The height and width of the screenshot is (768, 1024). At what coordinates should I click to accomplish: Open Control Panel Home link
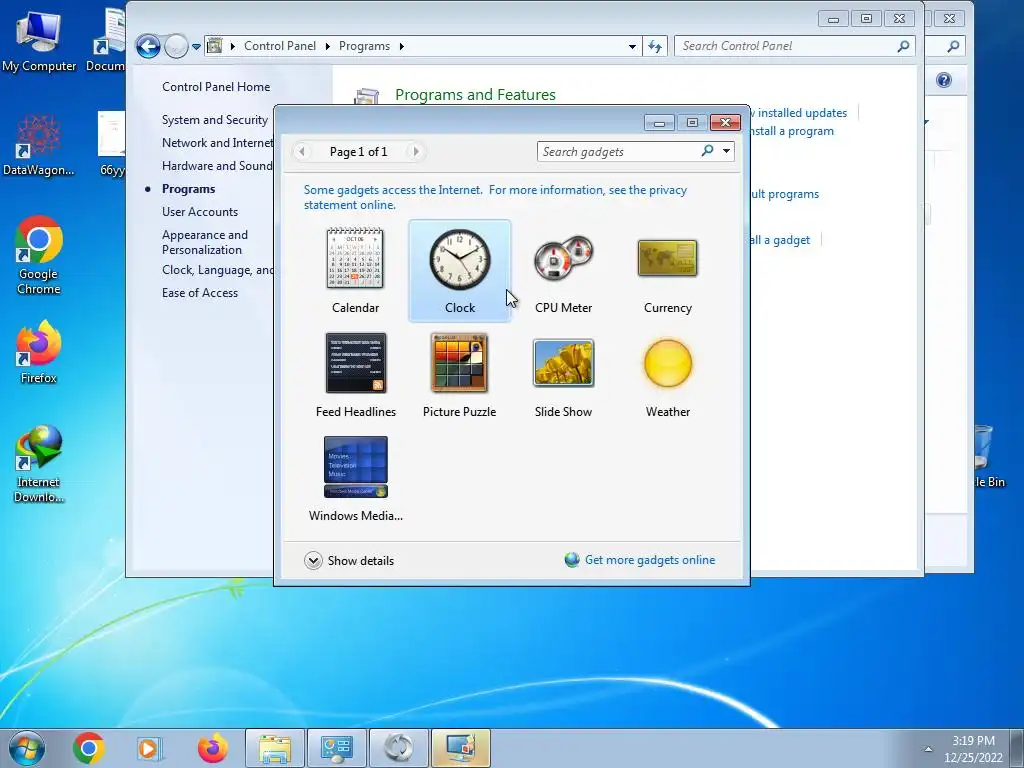[x=216, y=86]
